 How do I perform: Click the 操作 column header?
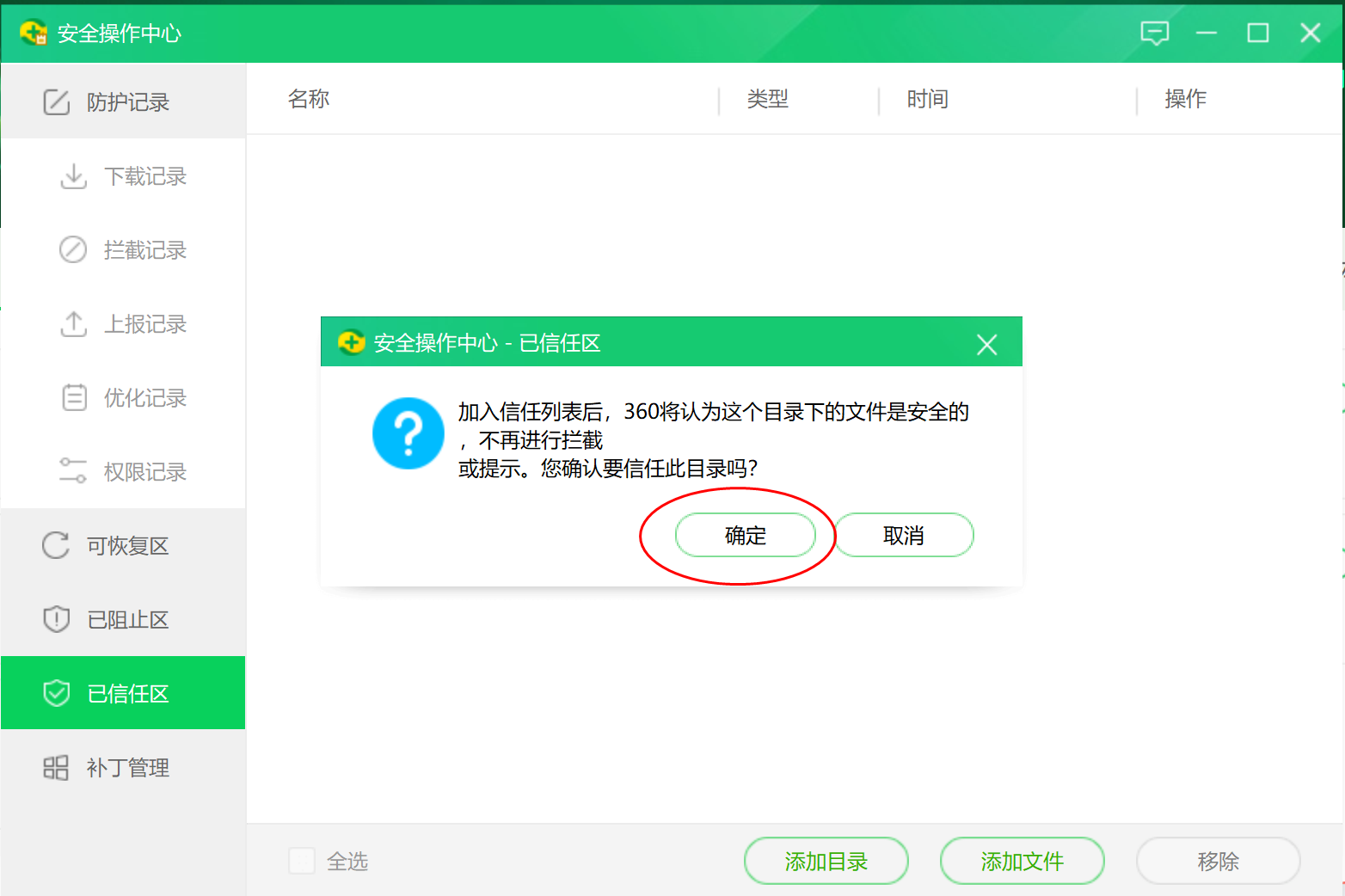(x=1186, y=99)
